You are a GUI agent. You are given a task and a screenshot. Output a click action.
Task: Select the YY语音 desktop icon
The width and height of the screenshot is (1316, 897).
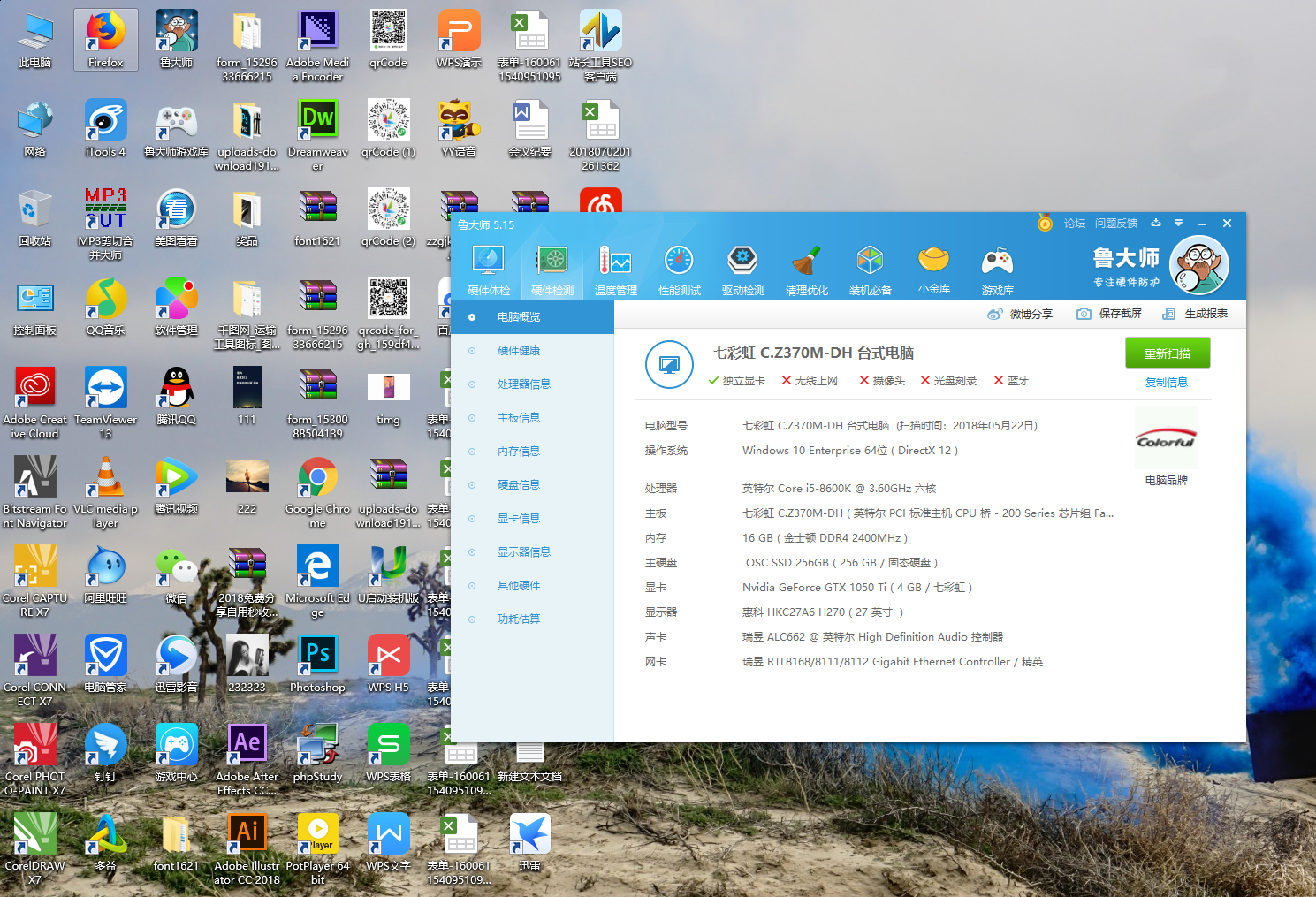tap(460, 129)
